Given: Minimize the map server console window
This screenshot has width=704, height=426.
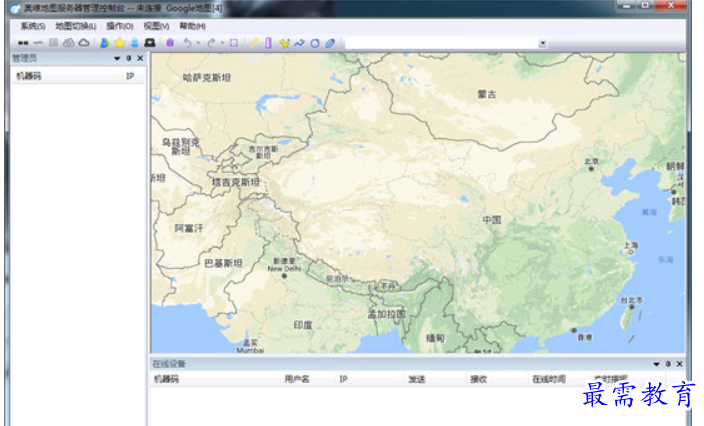Looking at the screenshot, I should (627, 6).
